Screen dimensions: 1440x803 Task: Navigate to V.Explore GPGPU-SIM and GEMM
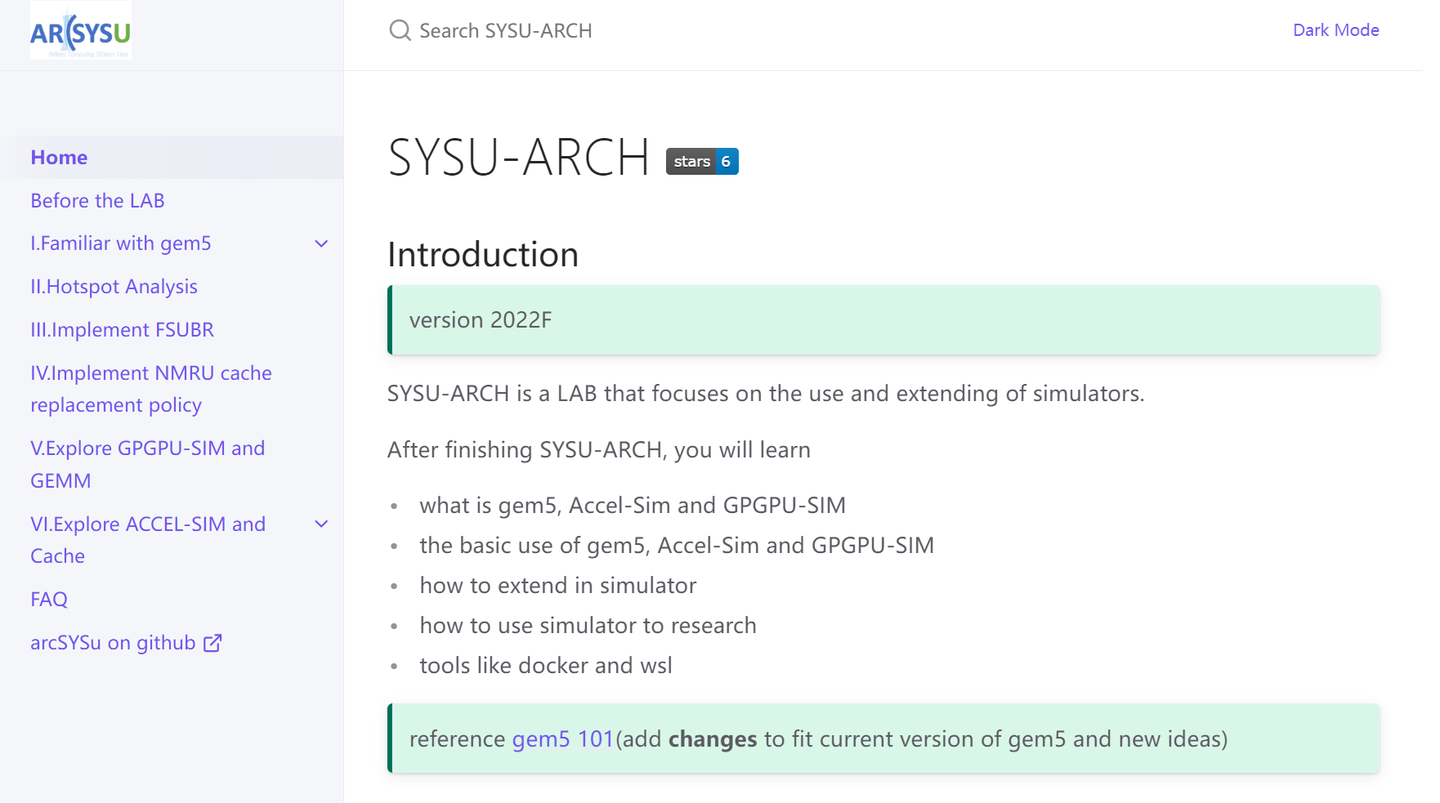click(147, 464)
